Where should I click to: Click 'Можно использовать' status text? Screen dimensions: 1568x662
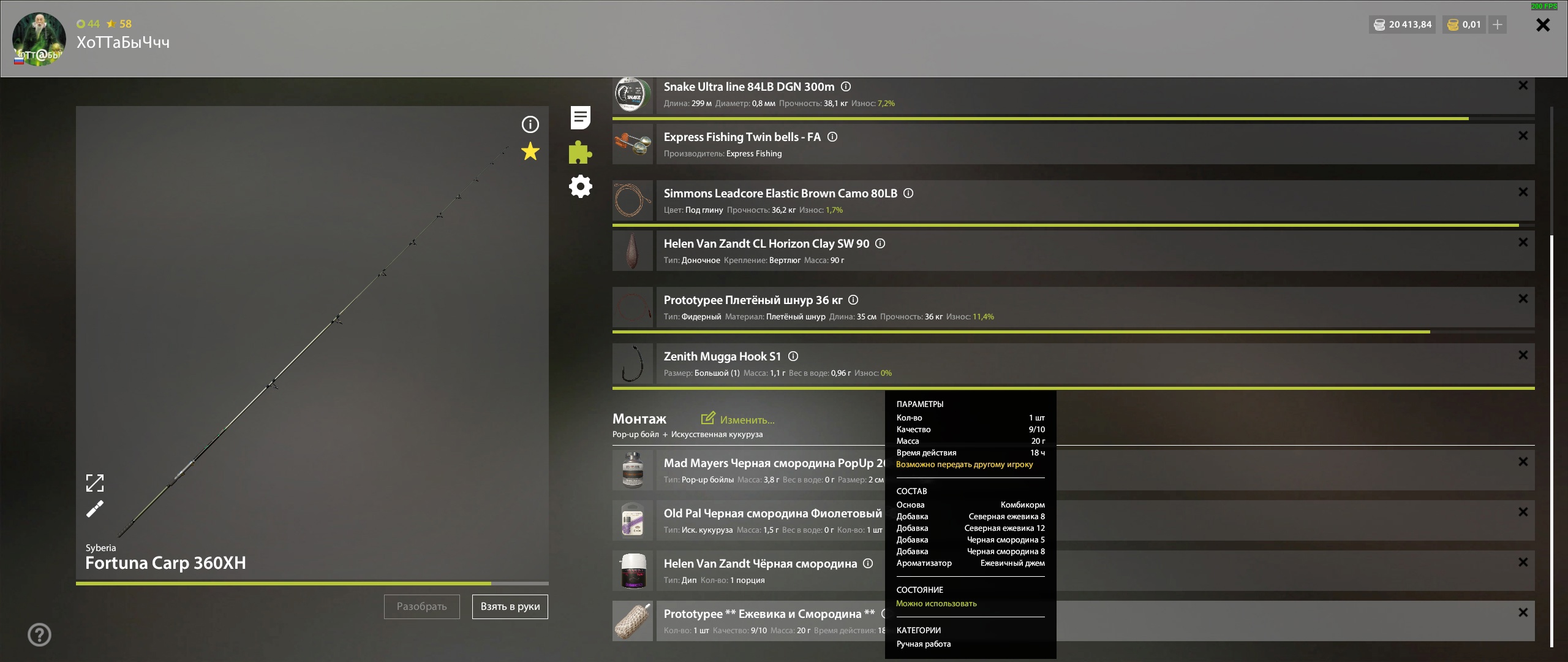tap(937, 603)
